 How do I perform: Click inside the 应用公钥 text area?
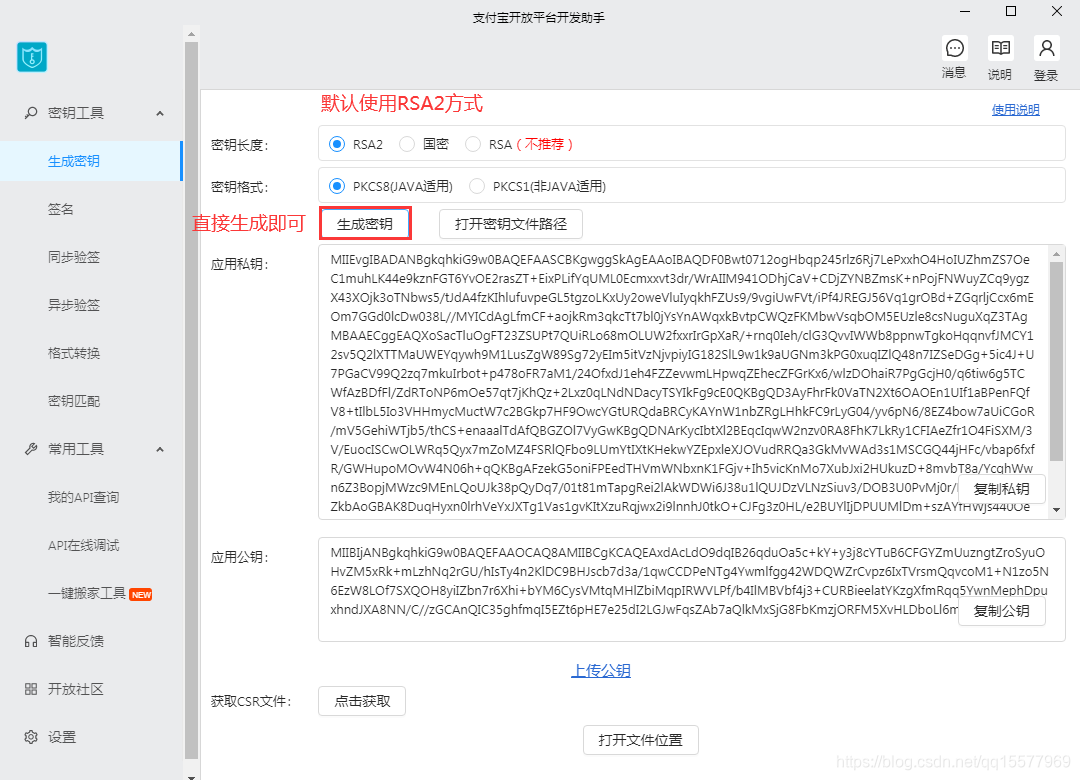click(692, 590)
